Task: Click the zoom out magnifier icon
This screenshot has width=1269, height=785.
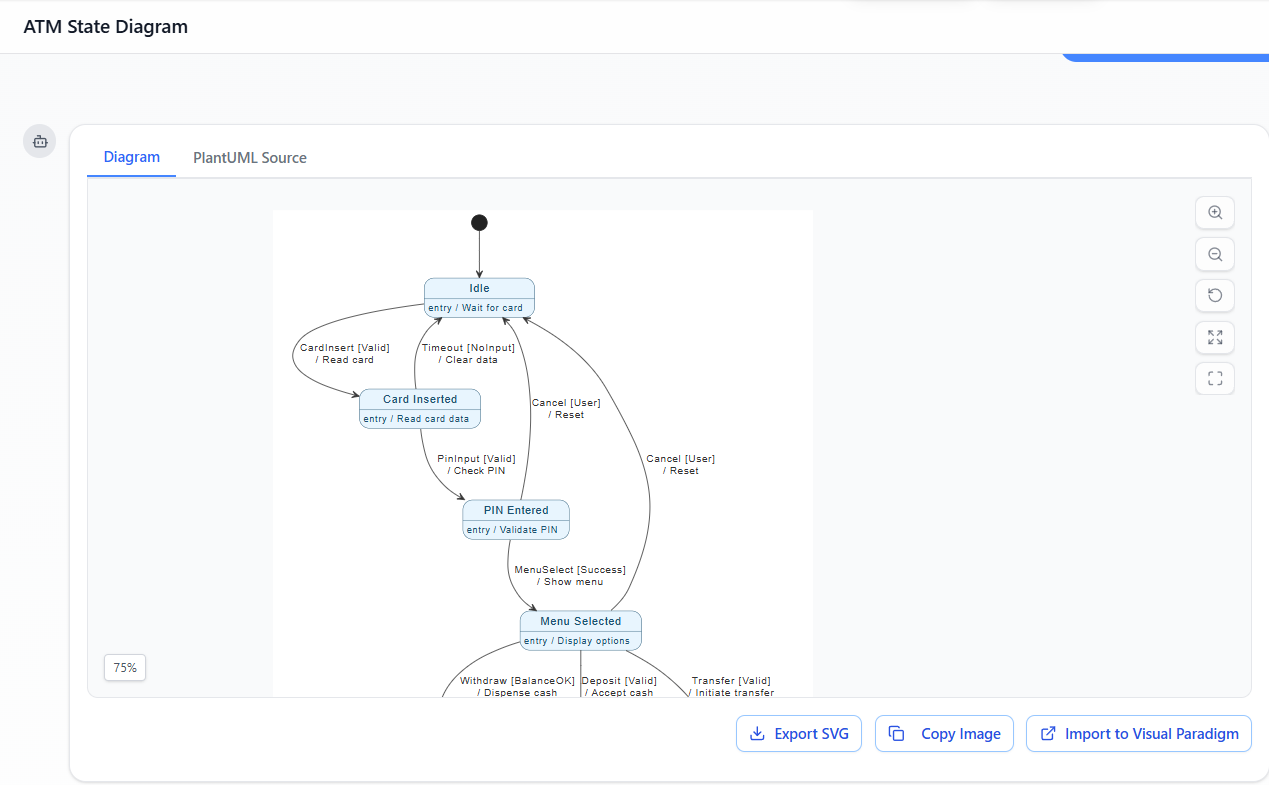Action: tap(1215, 254)
